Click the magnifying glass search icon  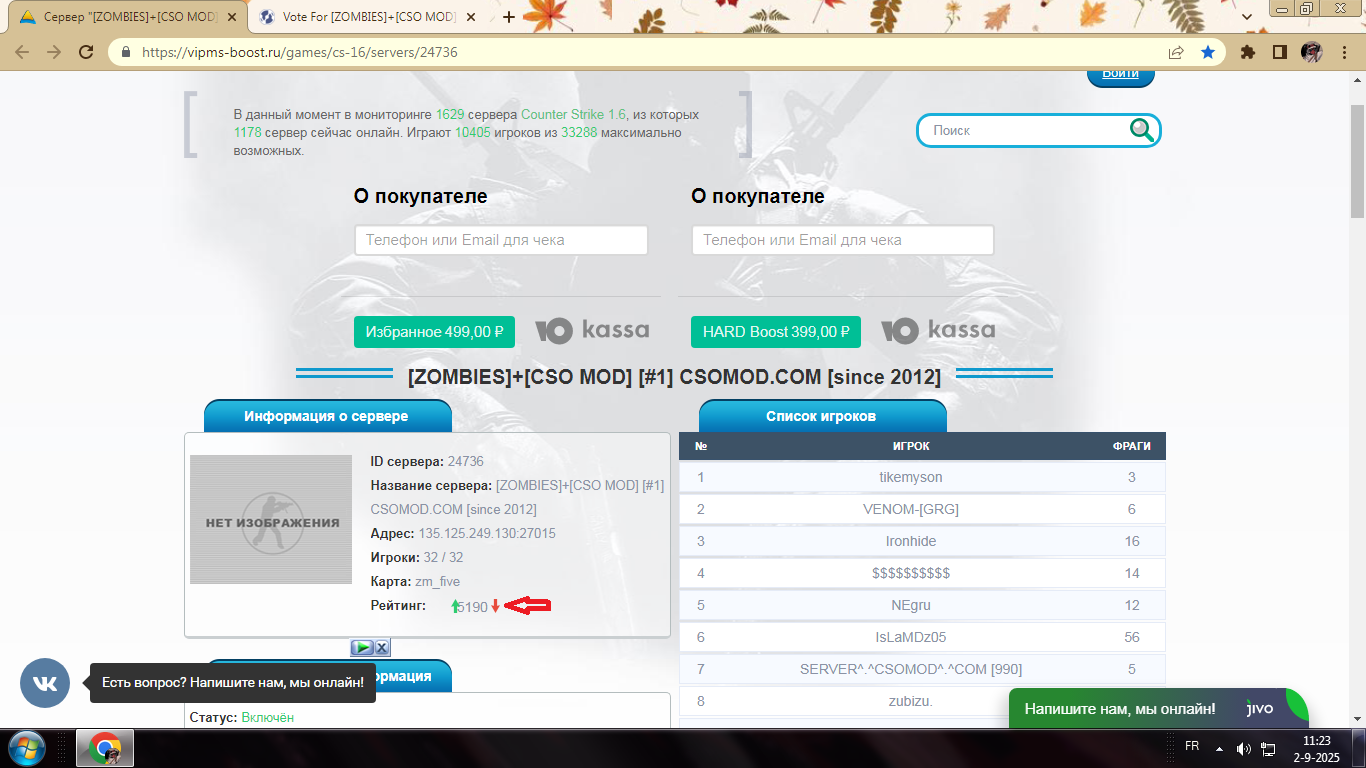1141,129
